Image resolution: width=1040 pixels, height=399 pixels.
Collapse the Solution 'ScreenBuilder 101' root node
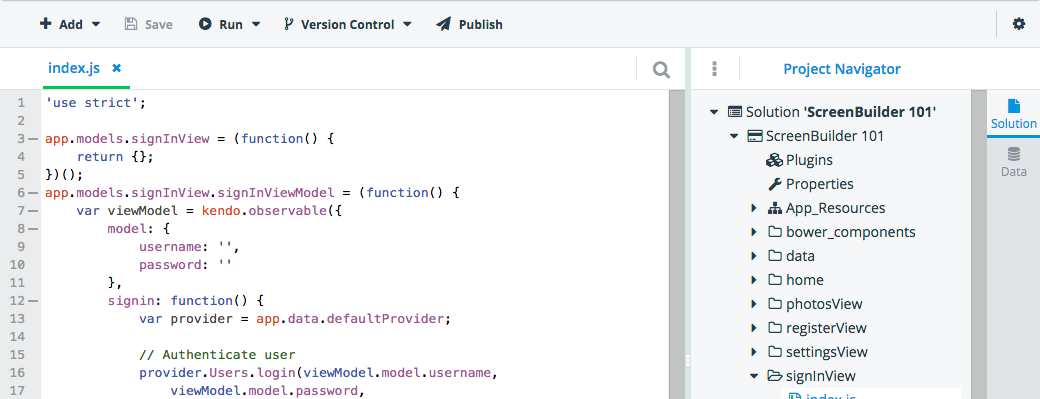pos(714,112)
